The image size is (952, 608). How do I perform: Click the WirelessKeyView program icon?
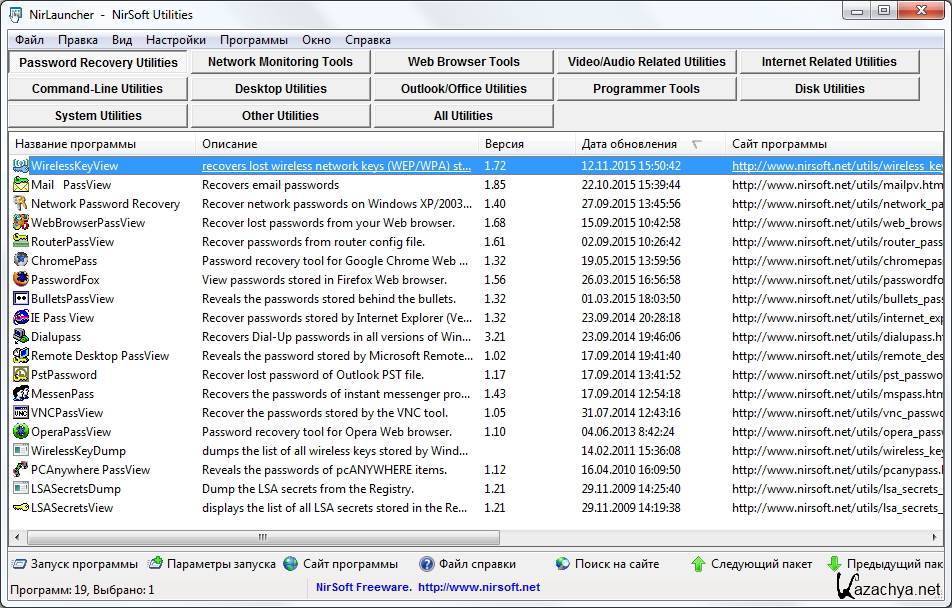click(x=21, y=166)
